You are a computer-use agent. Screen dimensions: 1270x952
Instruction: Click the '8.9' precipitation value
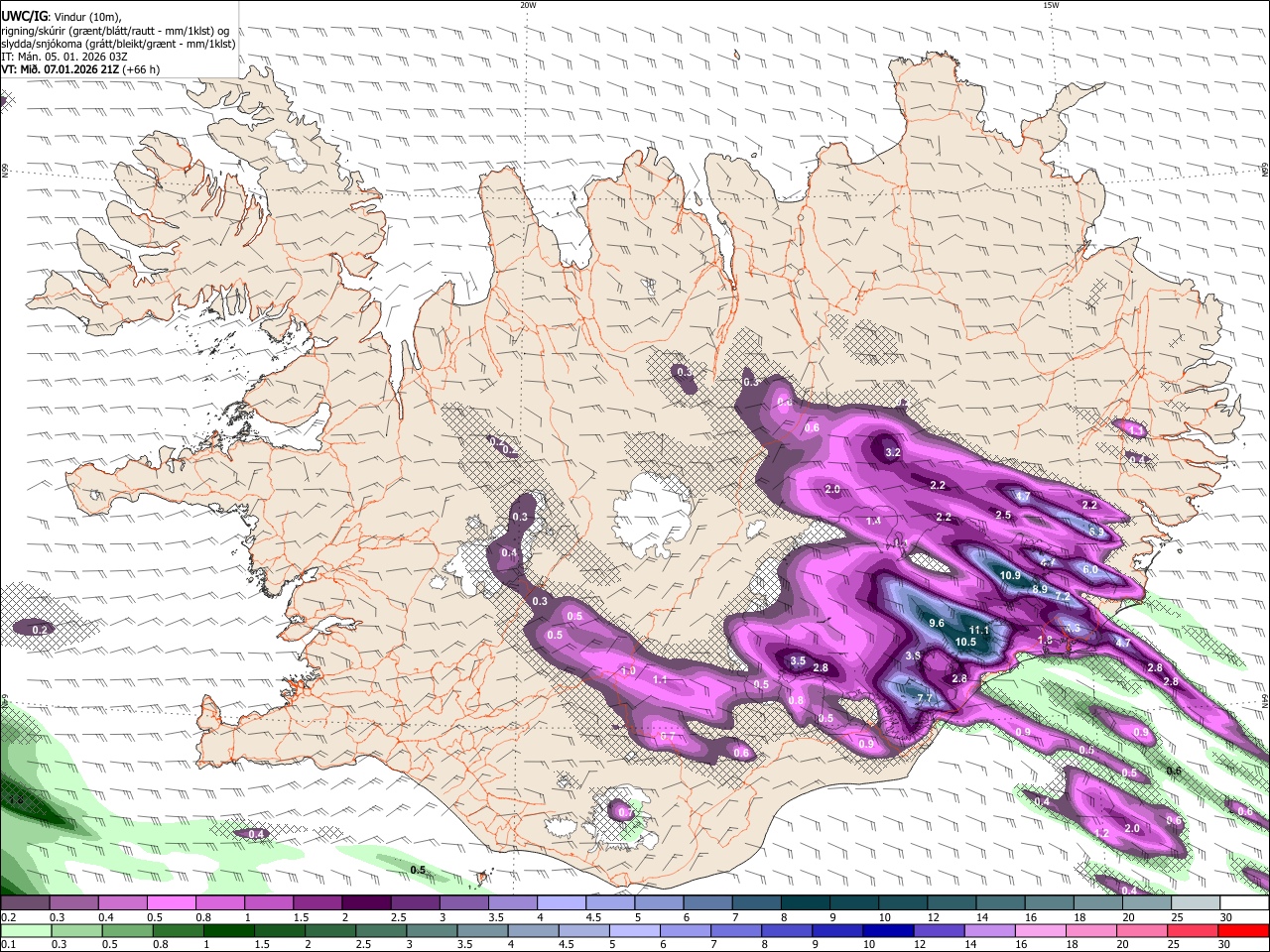[1040, 589]
